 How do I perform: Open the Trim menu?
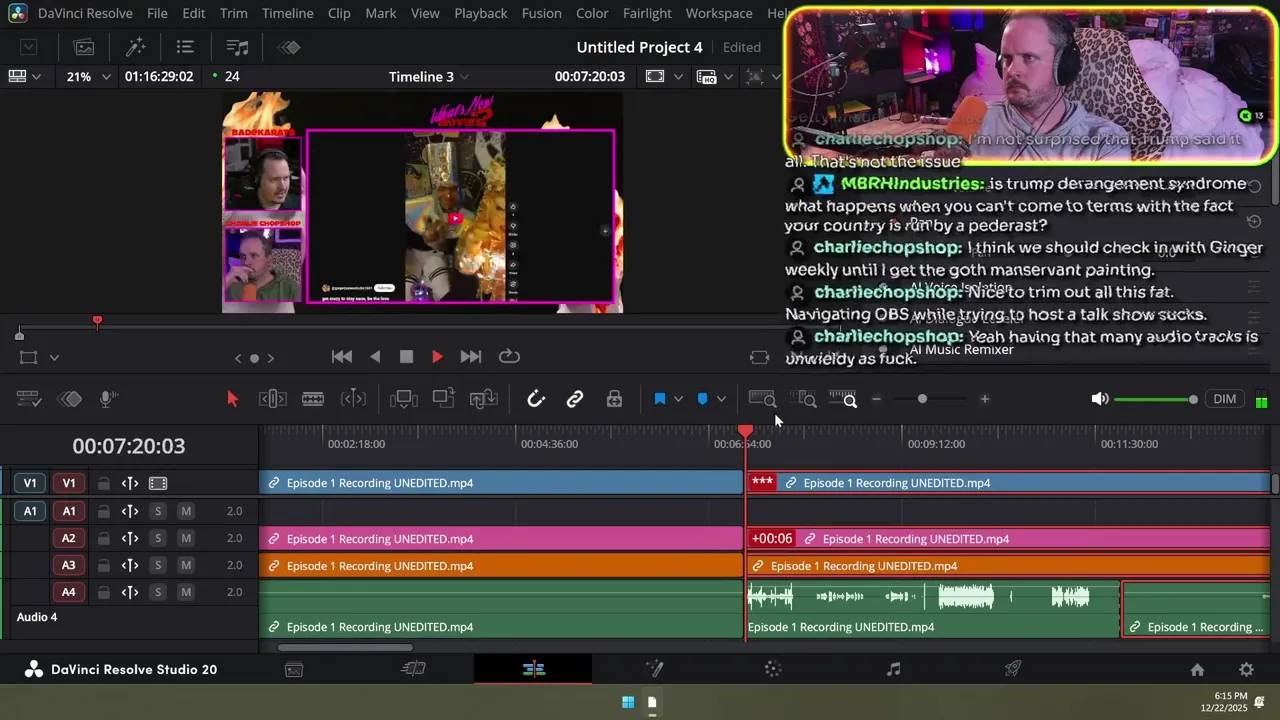[x=233, y=13]
